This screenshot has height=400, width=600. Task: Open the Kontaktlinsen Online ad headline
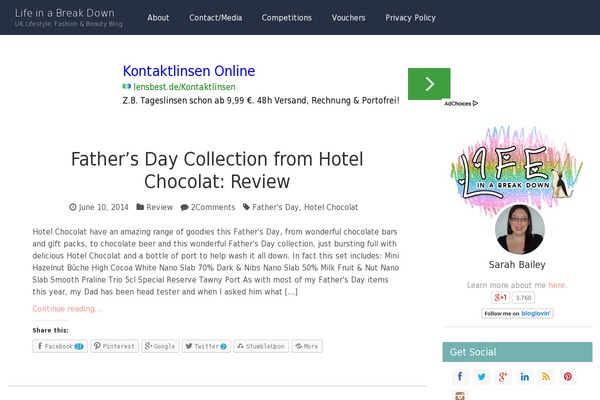click(x=189, y=71)
